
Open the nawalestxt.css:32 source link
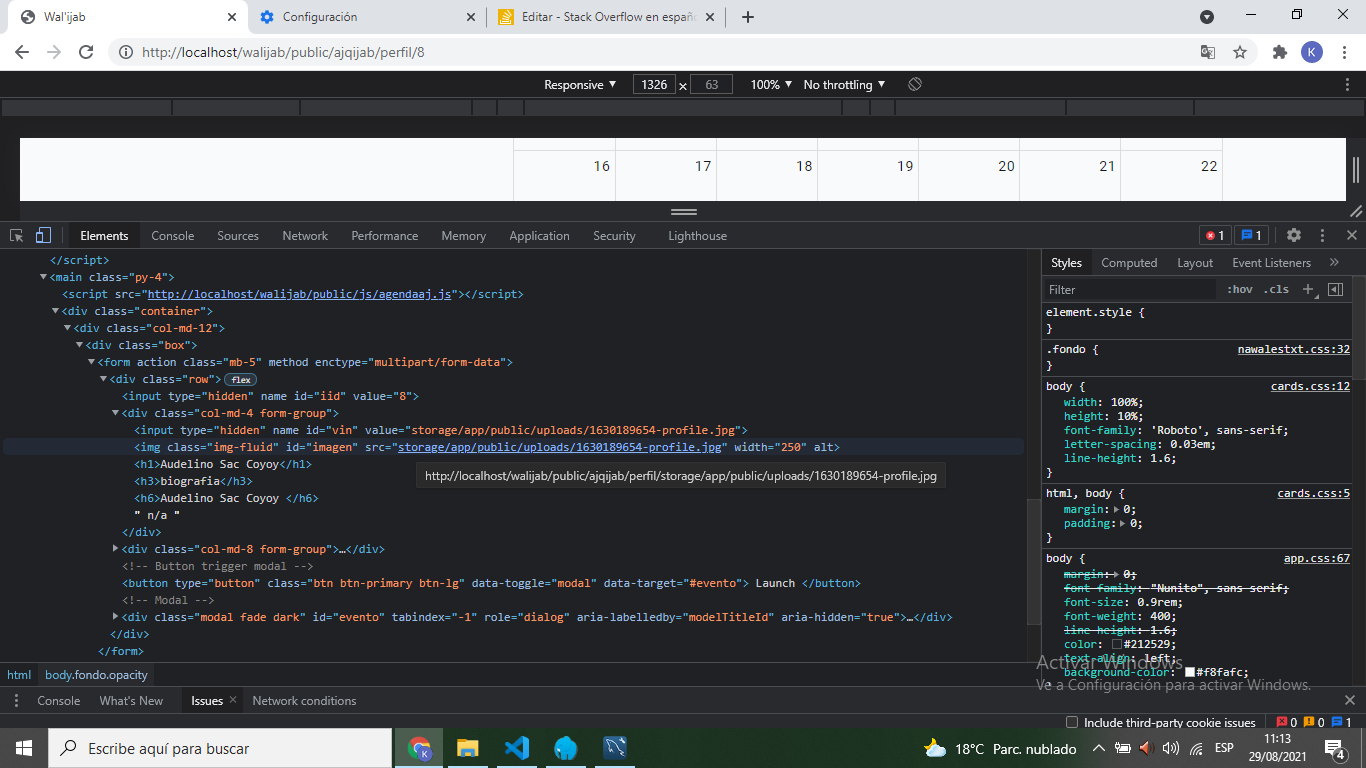pyautogui.click(x=1294, y=350)
